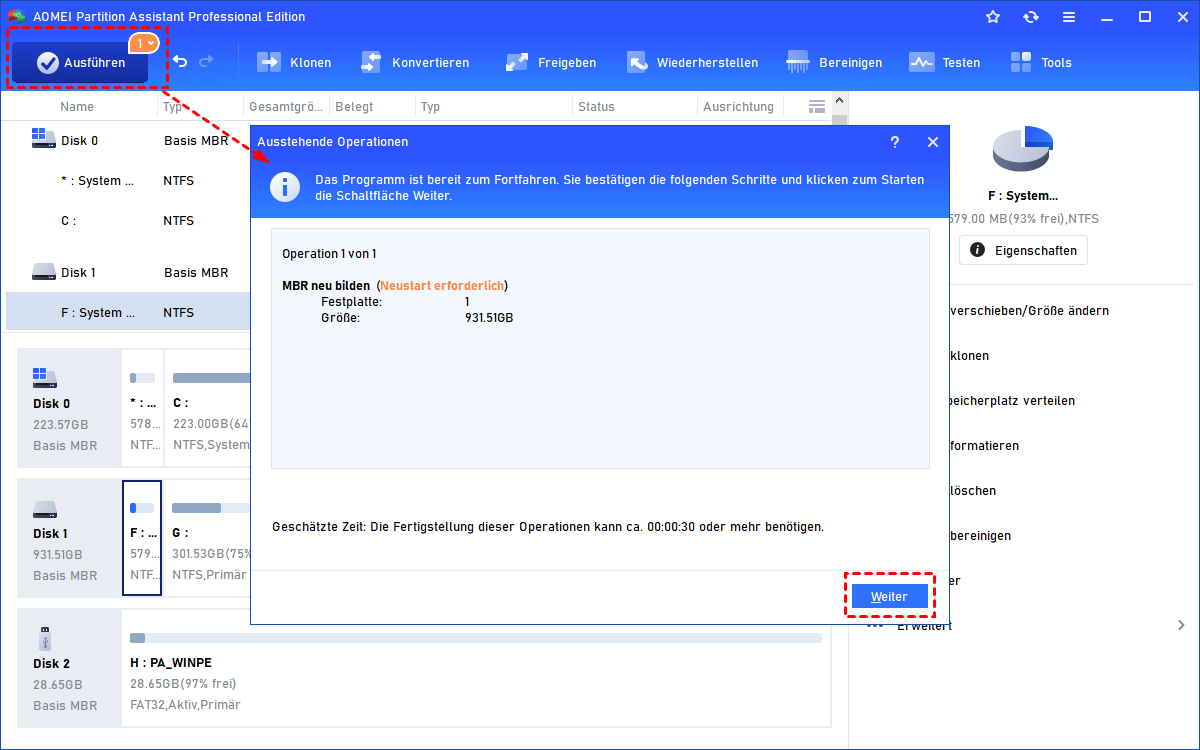Image resolution: width=1200 pixels, height=750 pixels.
Task: Sort by the Name column header
Action: [x=77, y=106]
